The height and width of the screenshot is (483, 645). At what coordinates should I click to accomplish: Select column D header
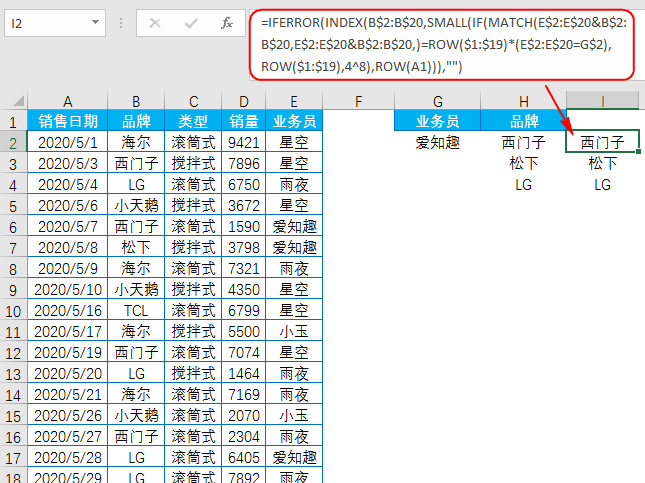244,101
